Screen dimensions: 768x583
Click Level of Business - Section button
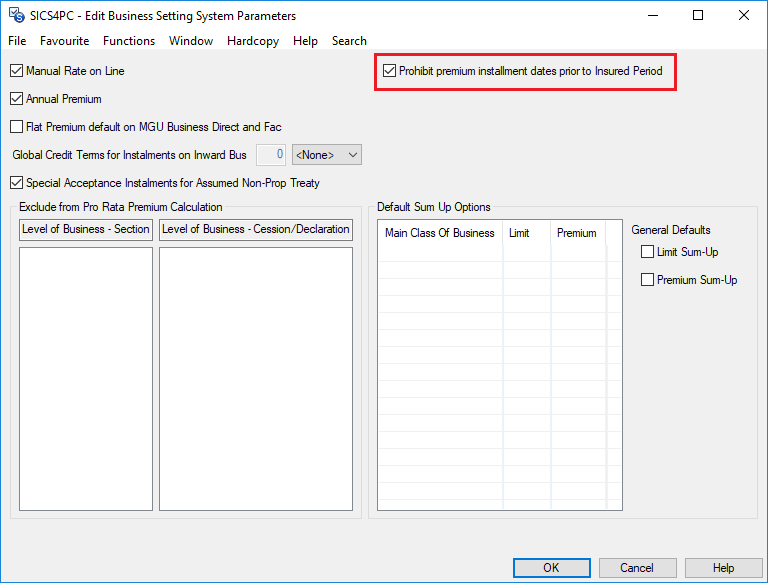86,229
